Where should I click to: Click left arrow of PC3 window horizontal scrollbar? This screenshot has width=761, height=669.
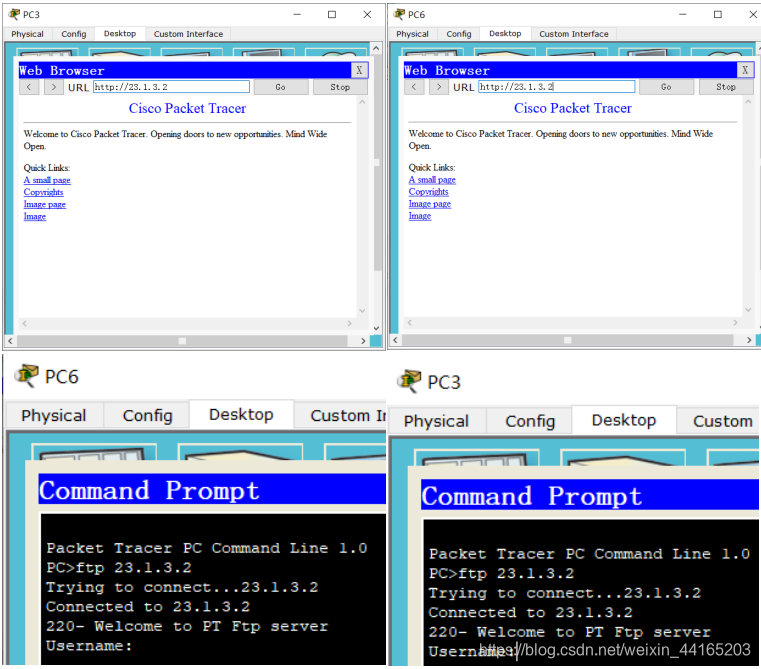tap(10, 341)
